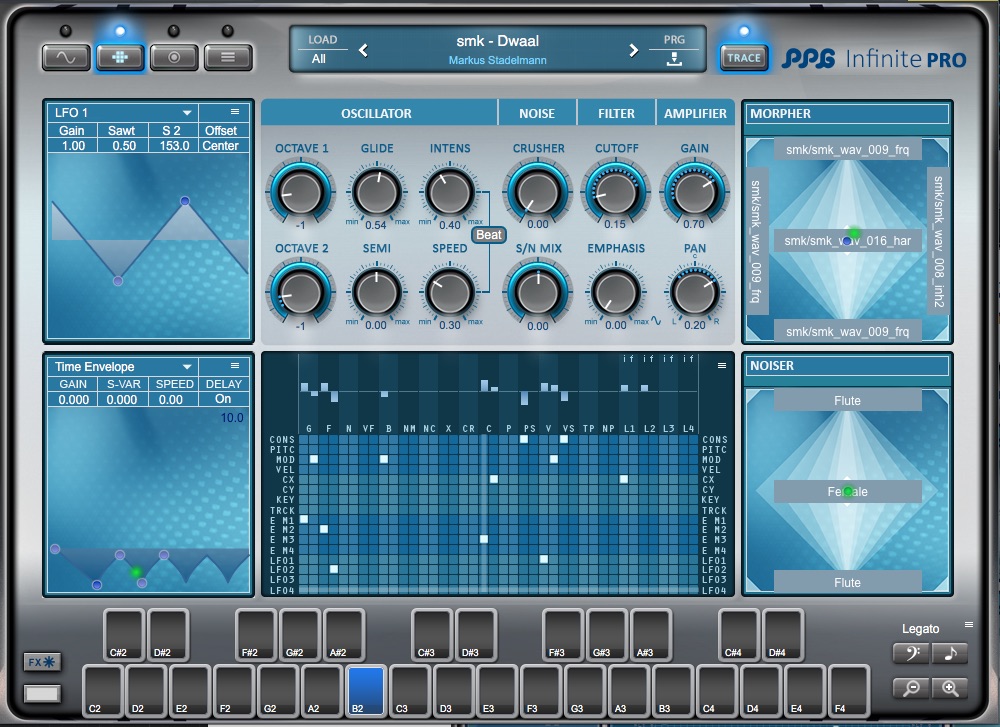The image size is (1000, 727).
Task: Switch to the FILTER tab
Action: click(616, 114)
